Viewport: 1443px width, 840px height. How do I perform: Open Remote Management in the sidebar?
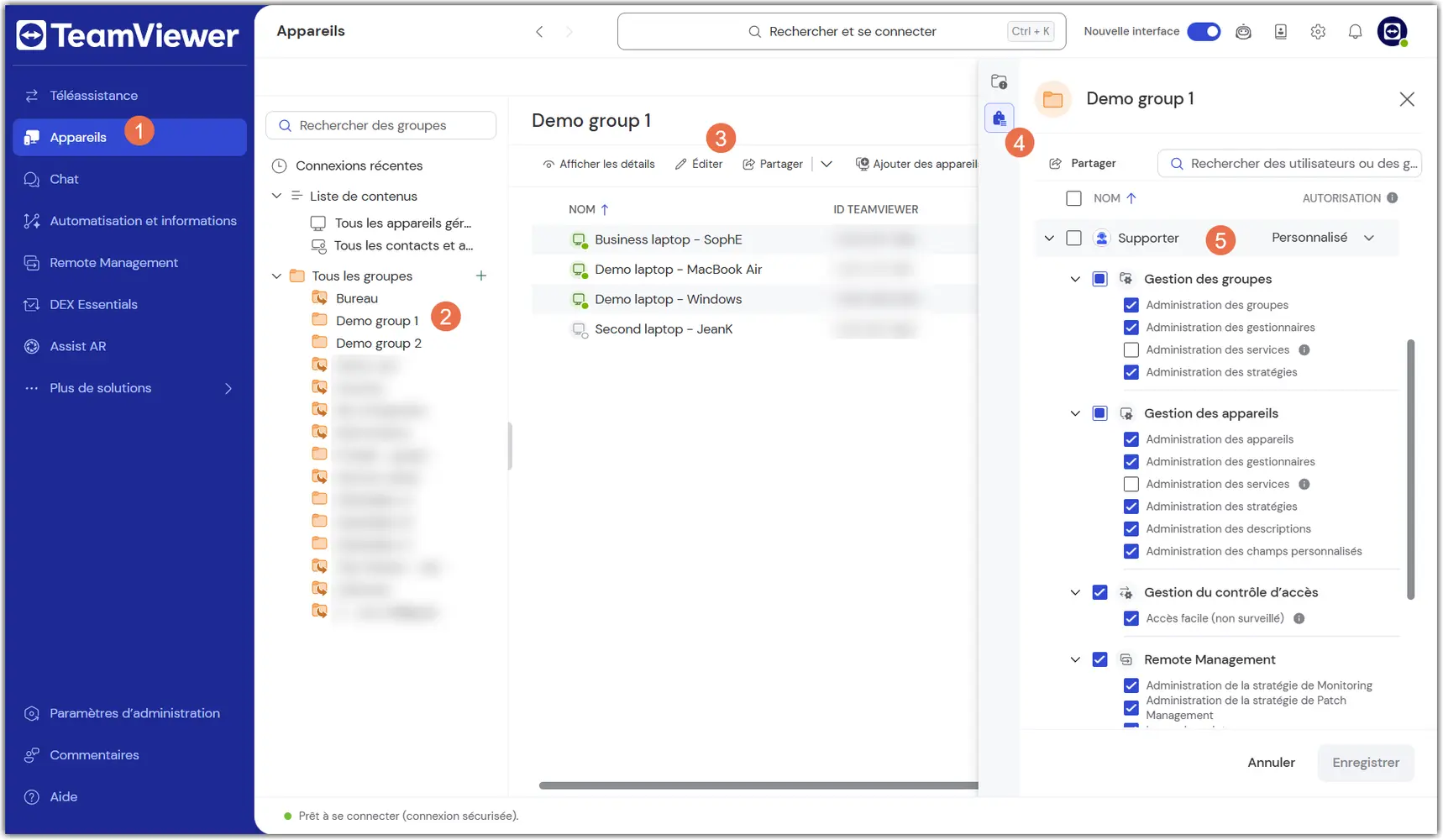pos(130,263)
